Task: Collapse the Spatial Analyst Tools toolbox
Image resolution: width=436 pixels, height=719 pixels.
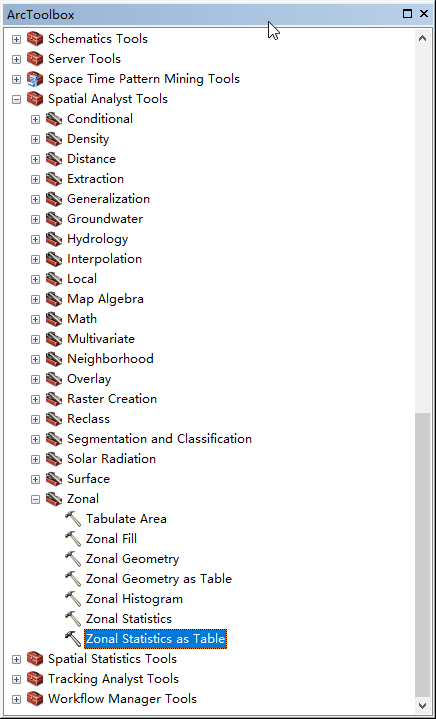Action: pos(17,99)
